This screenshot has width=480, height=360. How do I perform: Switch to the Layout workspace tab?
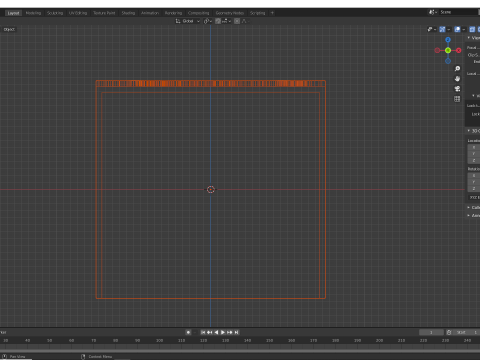pos(13,13)
